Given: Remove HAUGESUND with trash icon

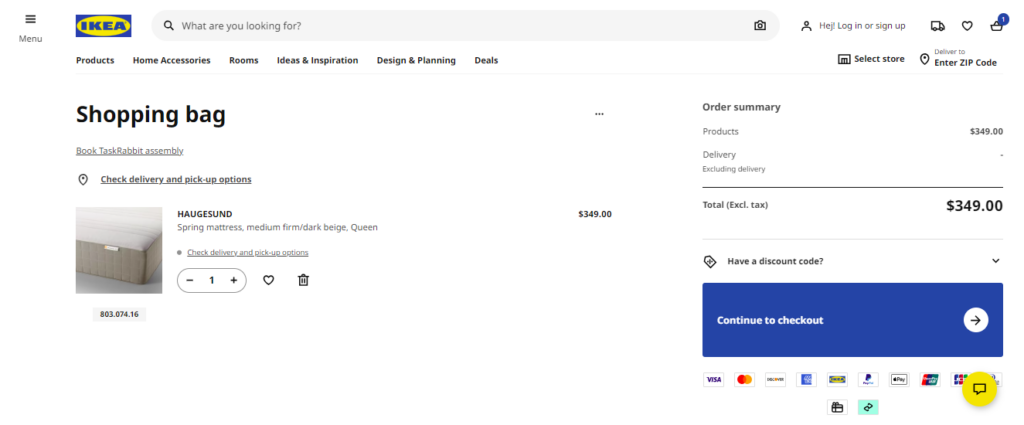Looking at the screenshot, I should (x=303, y=280).
